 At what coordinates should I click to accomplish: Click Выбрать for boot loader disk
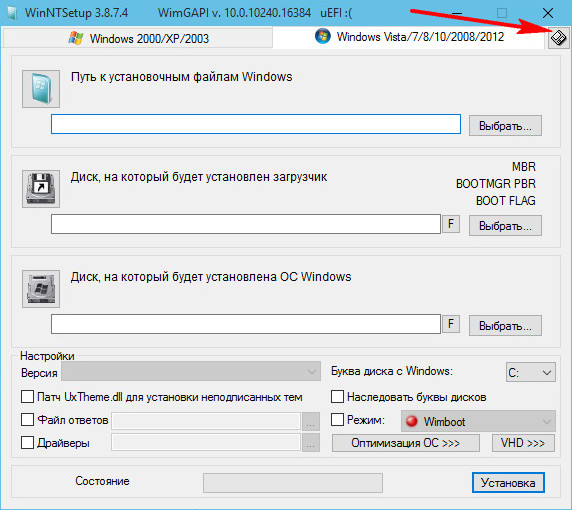tap(505, 226)
